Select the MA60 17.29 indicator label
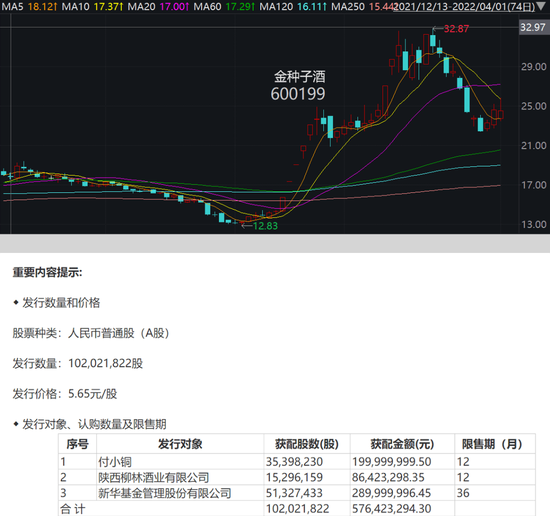 (x=224, y=6)
